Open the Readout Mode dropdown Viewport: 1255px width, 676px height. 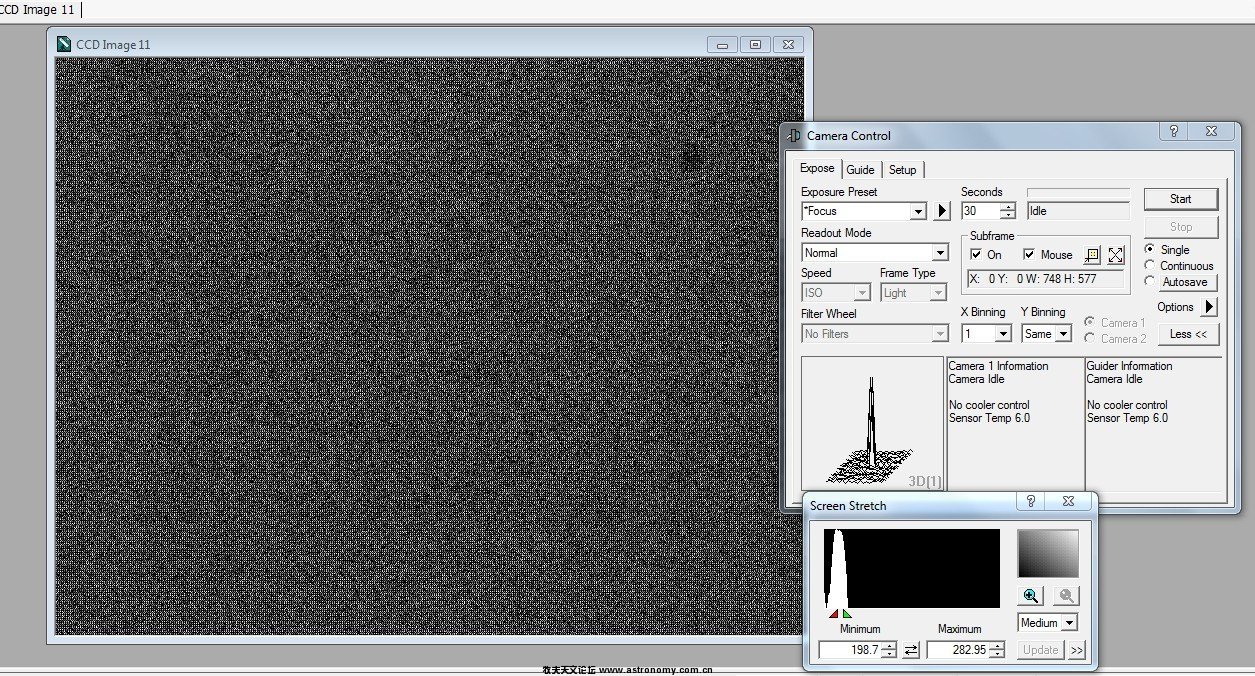[x=939, y=253]
